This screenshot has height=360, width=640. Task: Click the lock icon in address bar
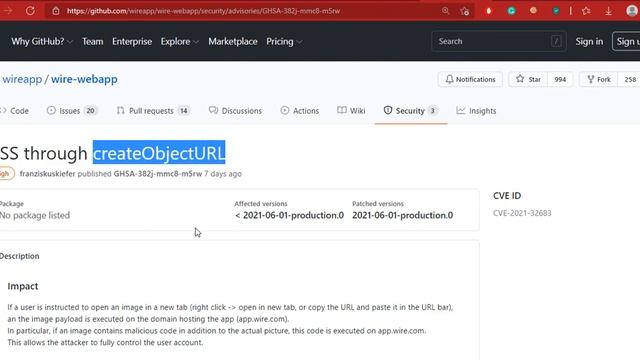point(56,11)
